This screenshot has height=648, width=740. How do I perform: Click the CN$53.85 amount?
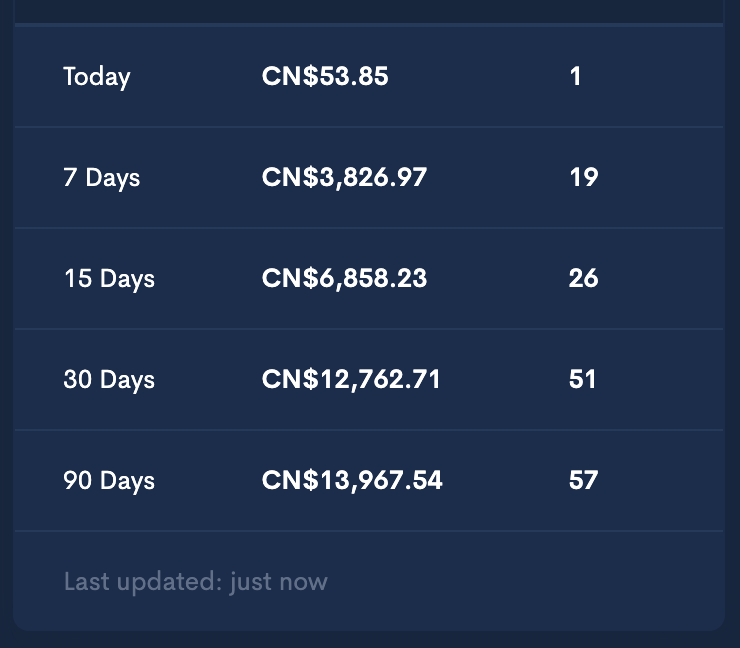pyautogui.click(x=325, y=76)
